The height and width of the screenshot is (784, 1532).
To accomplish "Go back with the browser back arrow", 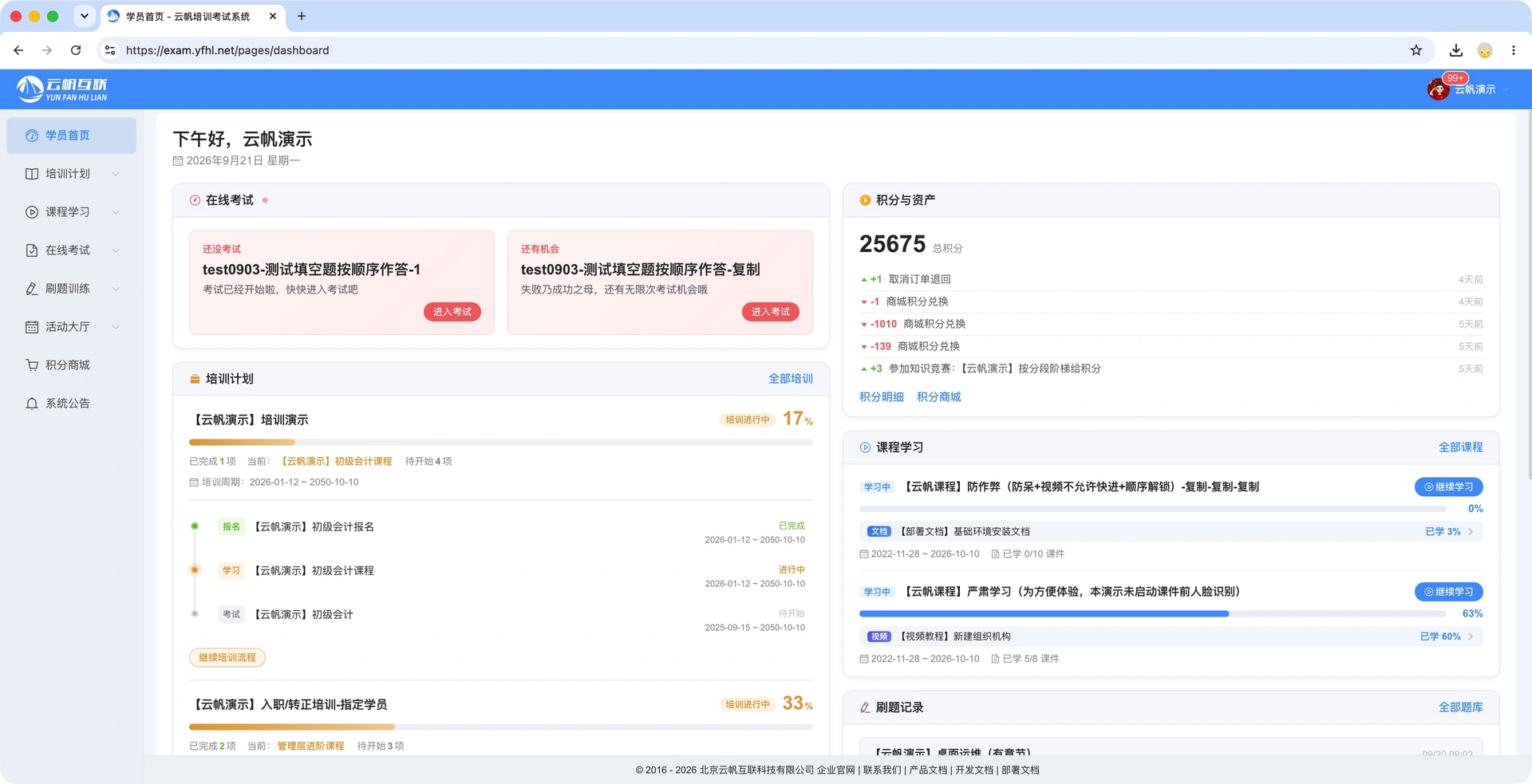I will point(18,50).
